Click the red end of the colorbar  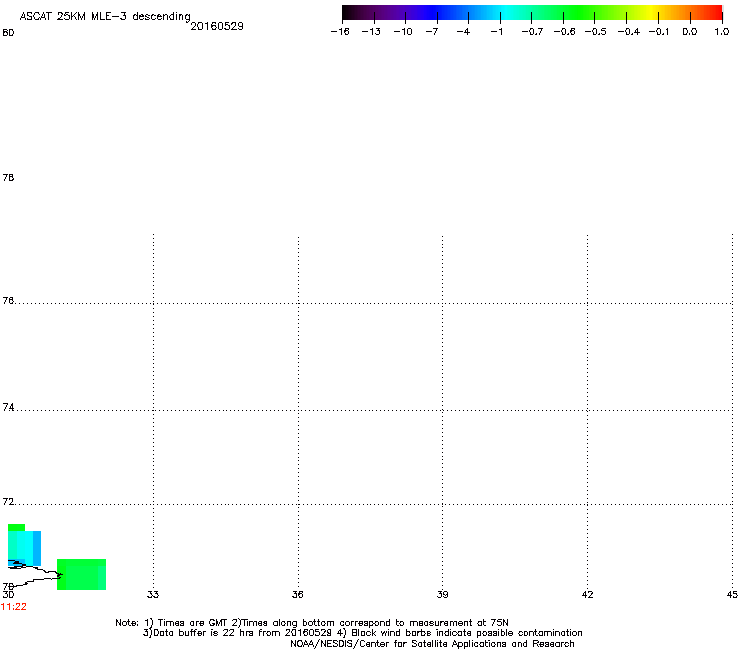tap(713, 13)
